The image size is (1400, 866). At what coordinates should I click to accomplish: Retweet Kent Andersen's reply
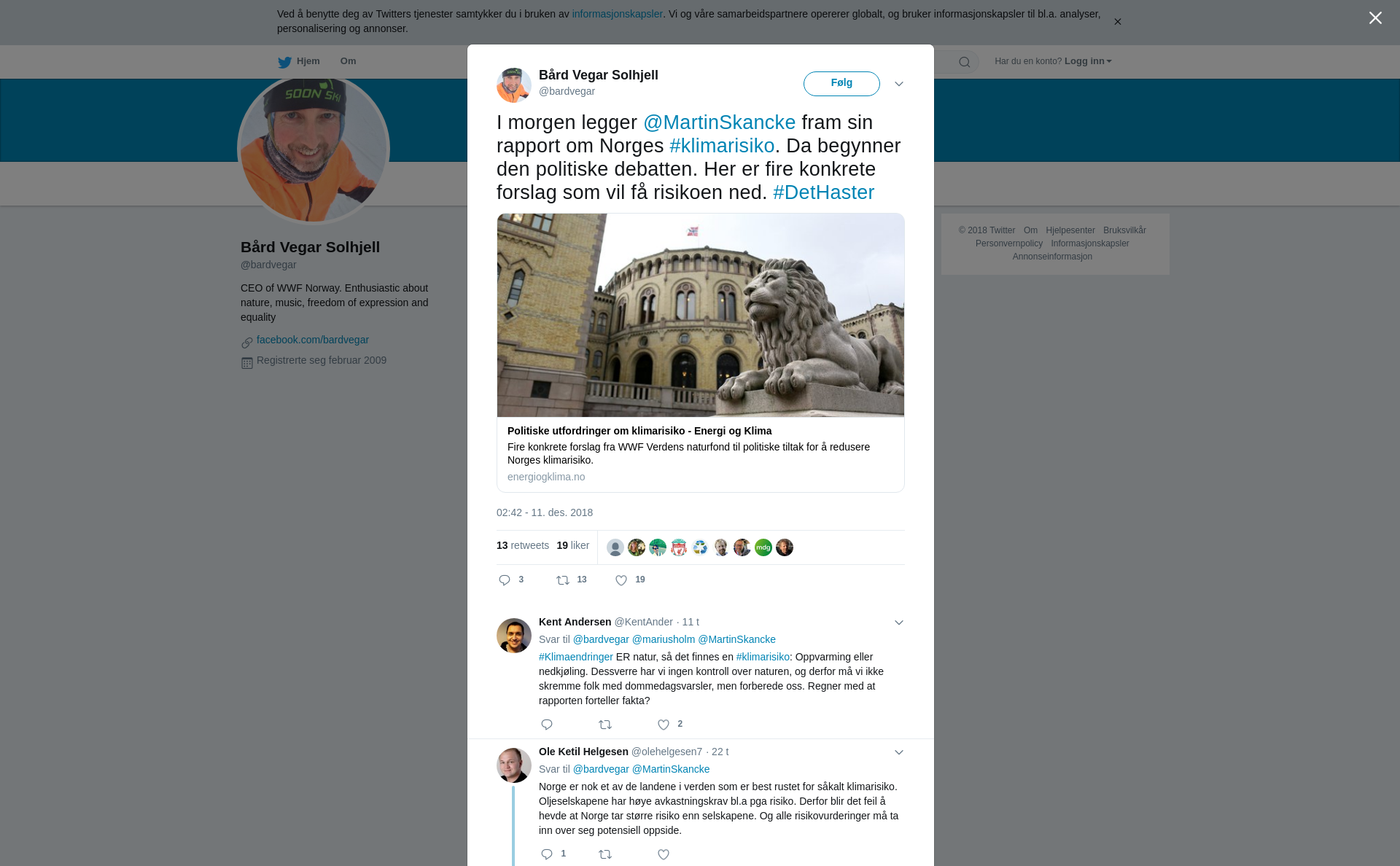tap(605, 725)
